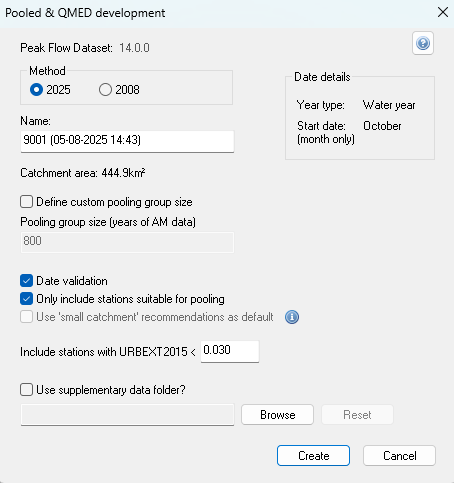This screenshot has width=454, height=483.
Task: Toggle Only include stations suitable for pooling
Action: (x=26, y=299)
